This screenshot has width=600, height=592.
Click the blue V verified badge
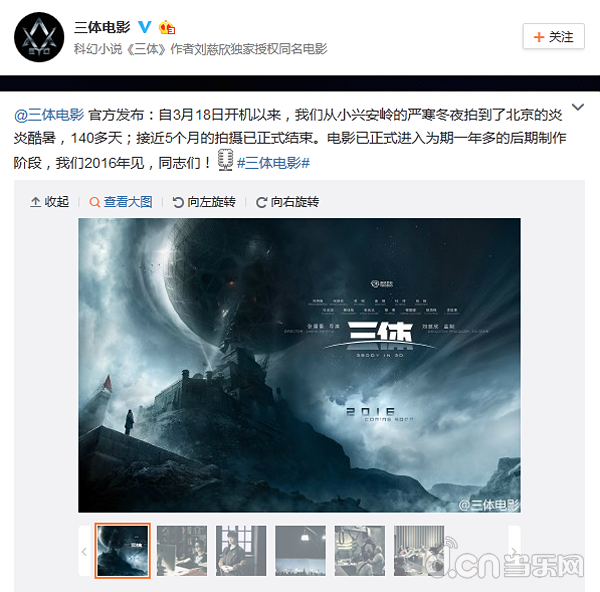click(145, 27)
